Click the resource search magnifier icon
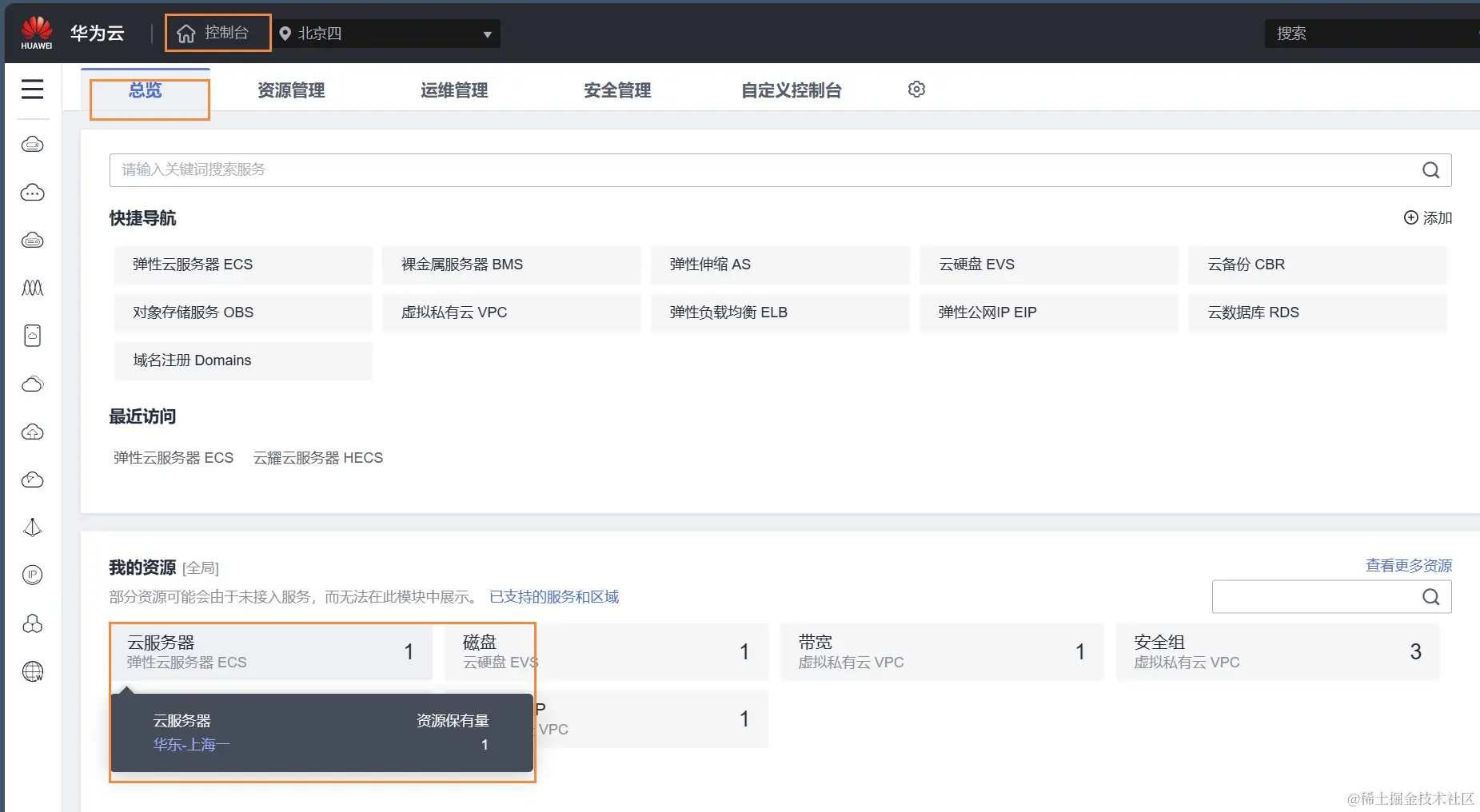The width and height of the screenshot is (1480, 812). [1430, 597]
